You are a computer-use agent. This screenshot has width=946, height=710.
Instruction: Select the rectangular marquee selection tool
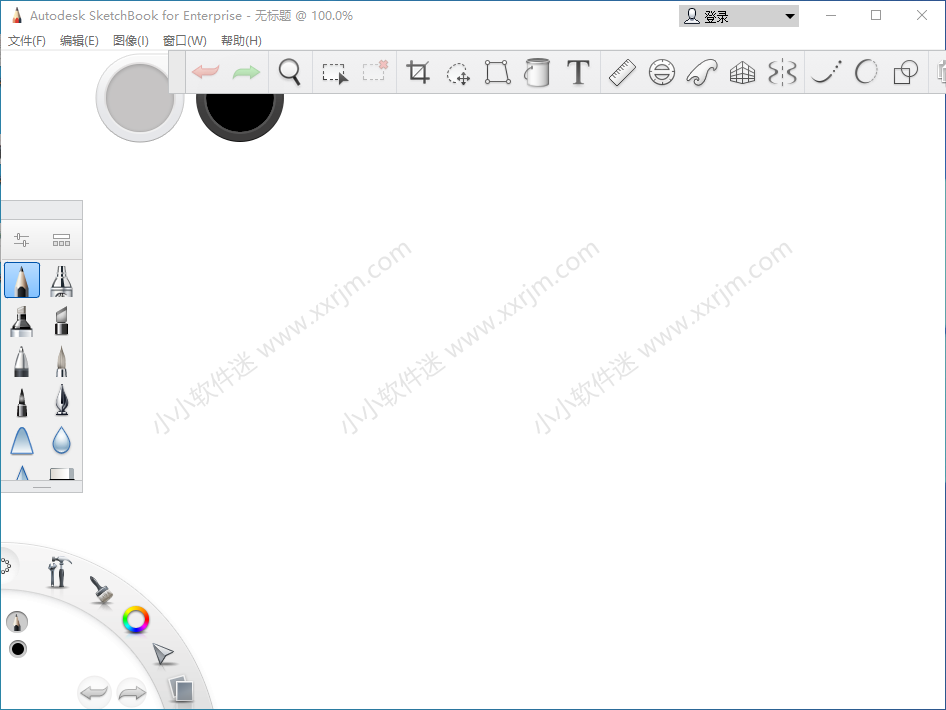(x=334, y=72)
